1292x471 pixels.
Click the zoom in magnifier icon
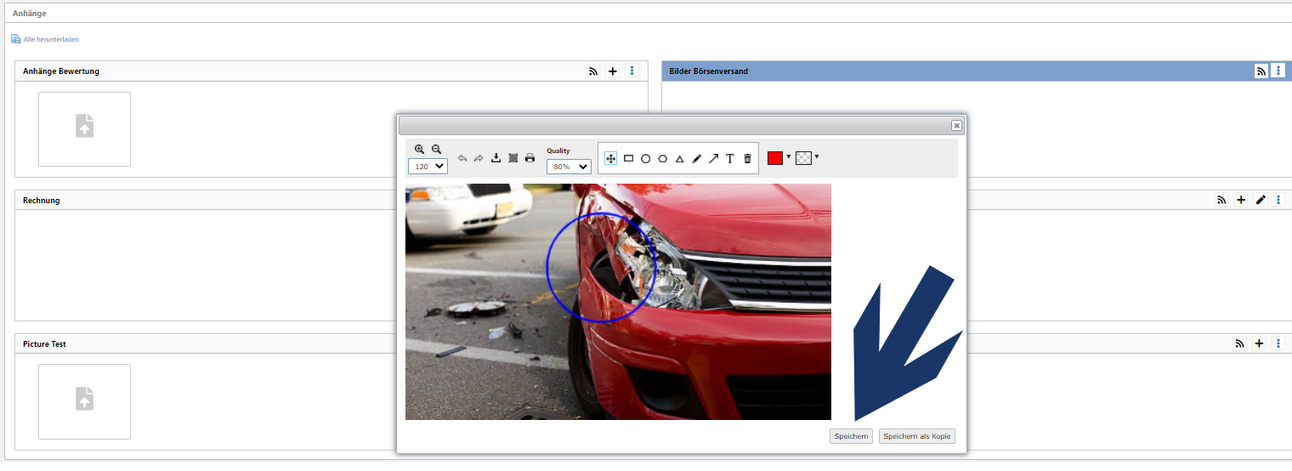click(420, 149)
